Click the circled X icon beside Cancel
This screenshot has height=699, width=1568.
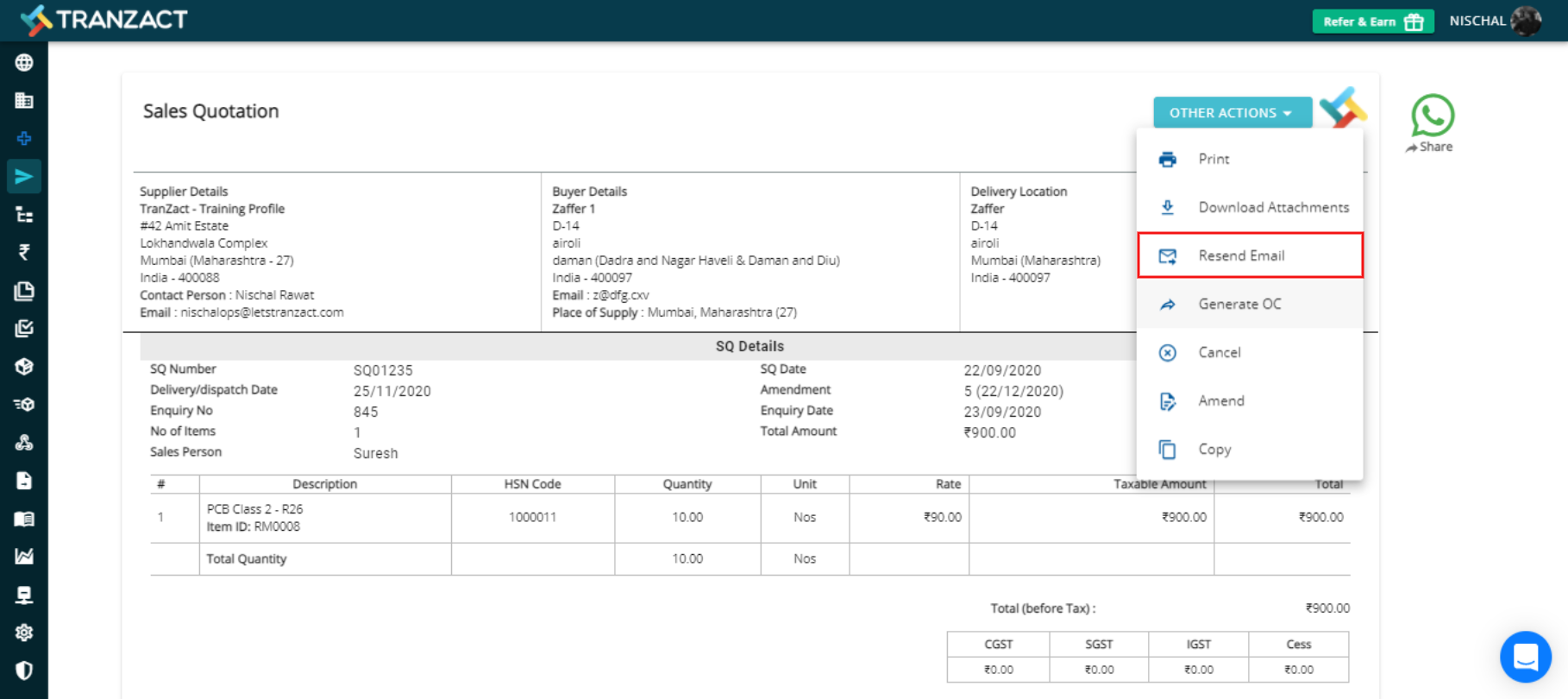pos(1168,352)
